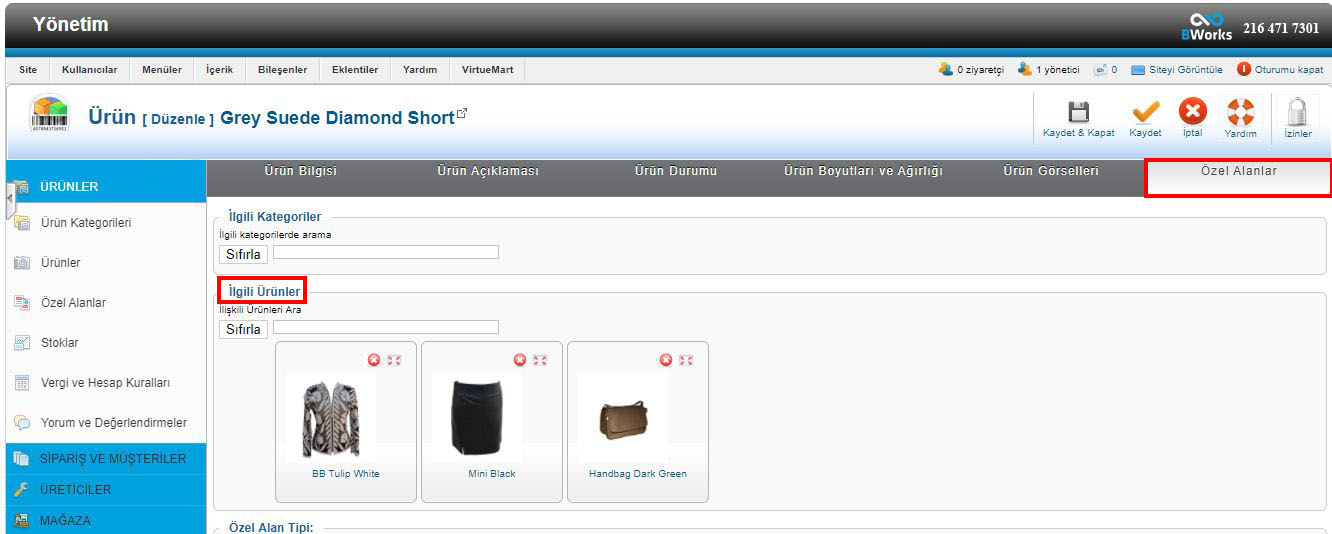Switch to Ürün Bilgisi tab
Image resolution: width=1332 pixels, height=534 pixels.
coord(300,171)
